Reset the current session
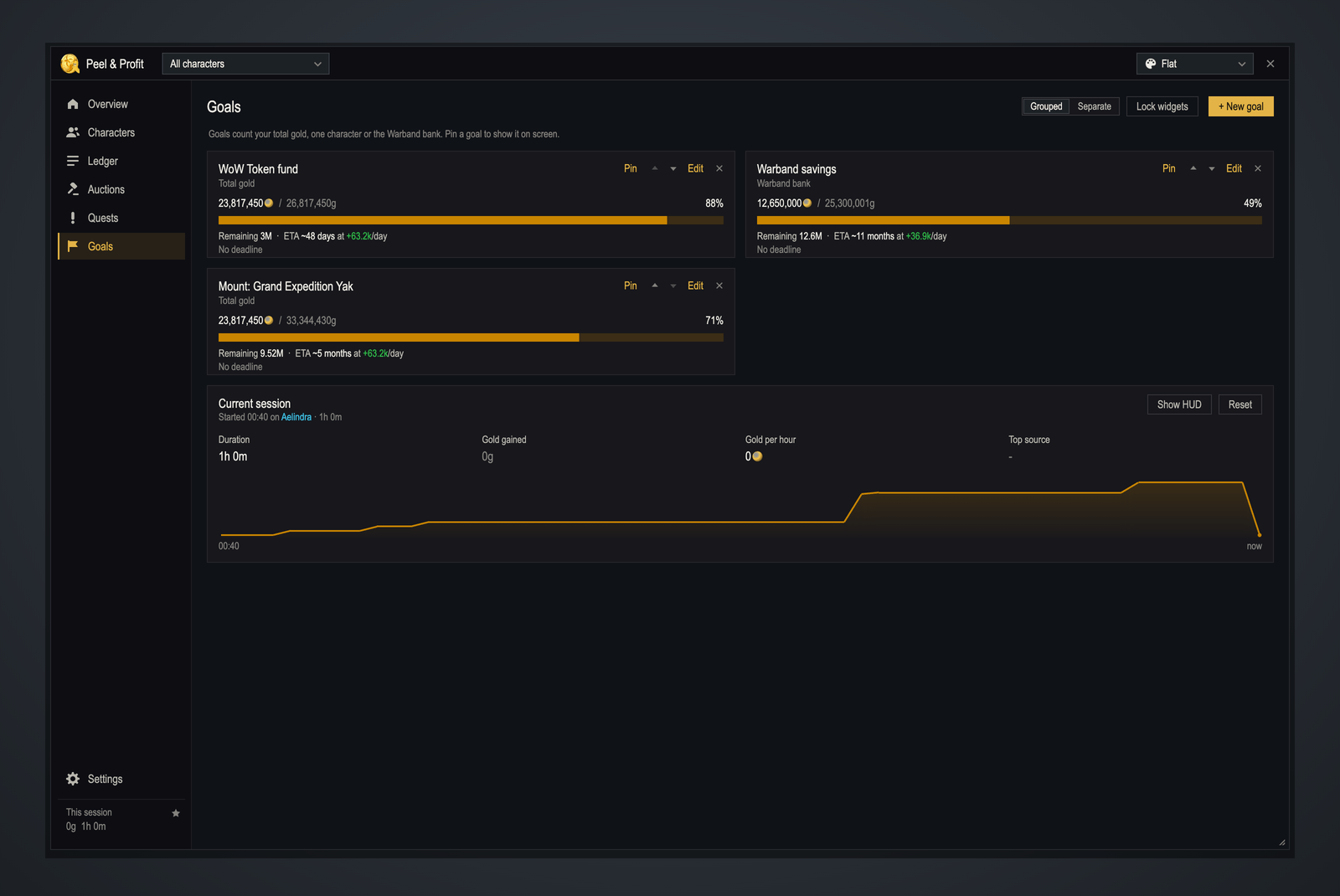The height and width of the screenshot is (896, 1340). [x=1240, y=404]
